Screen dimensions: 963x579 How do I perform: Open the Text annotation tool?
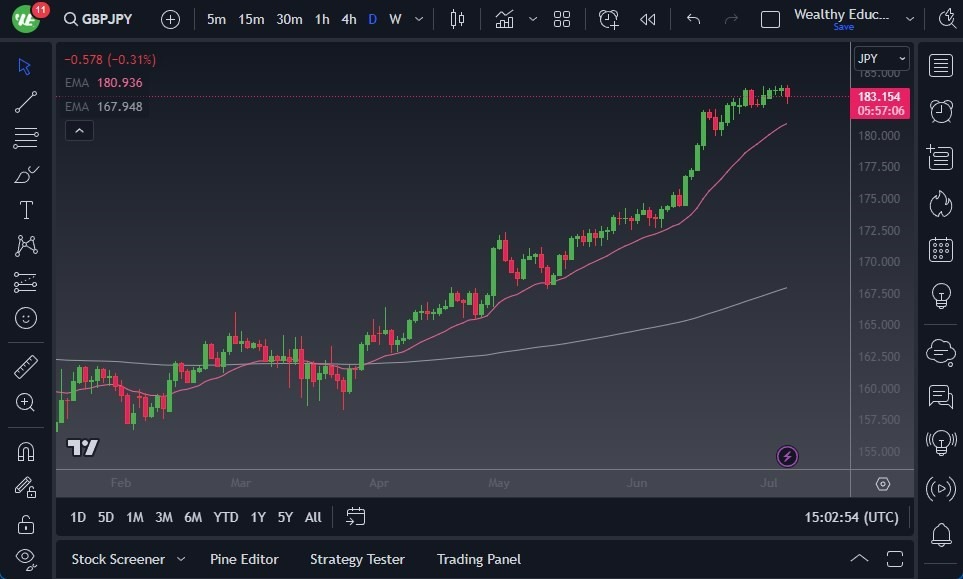[25, 210]
